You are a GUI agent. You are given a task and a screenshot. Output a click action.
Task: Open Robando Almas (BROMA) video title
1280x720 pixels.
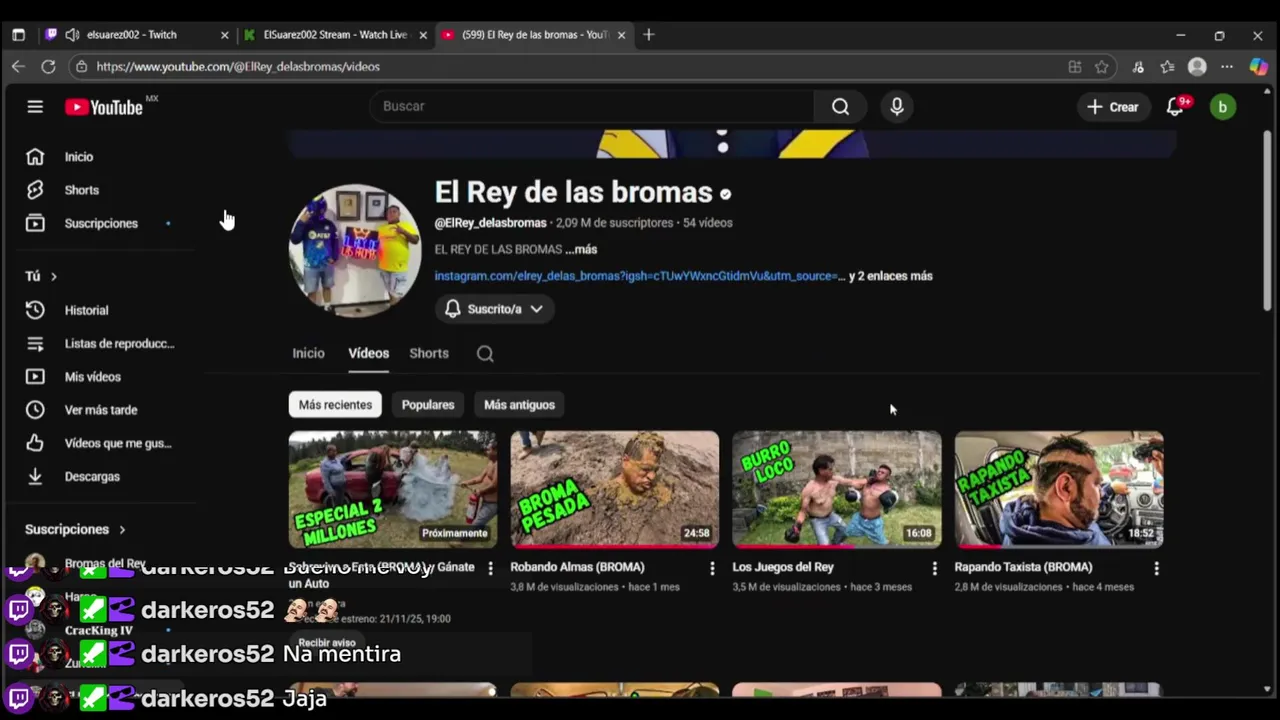pyautogui.click(x=577, y=567)
